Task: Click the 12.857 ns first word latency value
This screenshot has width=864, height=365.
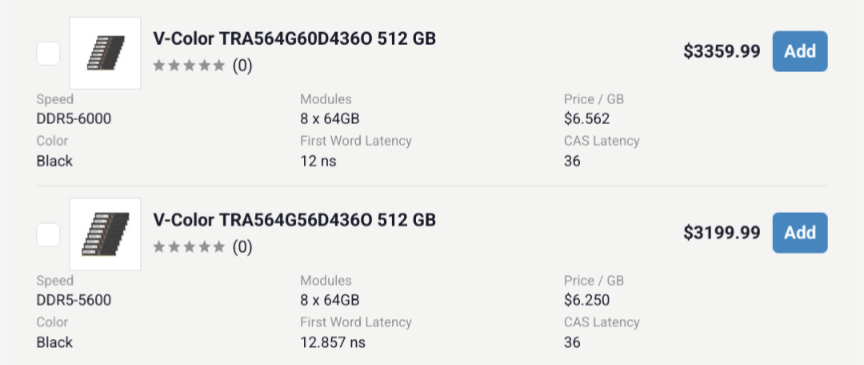Action: point(333,342)
